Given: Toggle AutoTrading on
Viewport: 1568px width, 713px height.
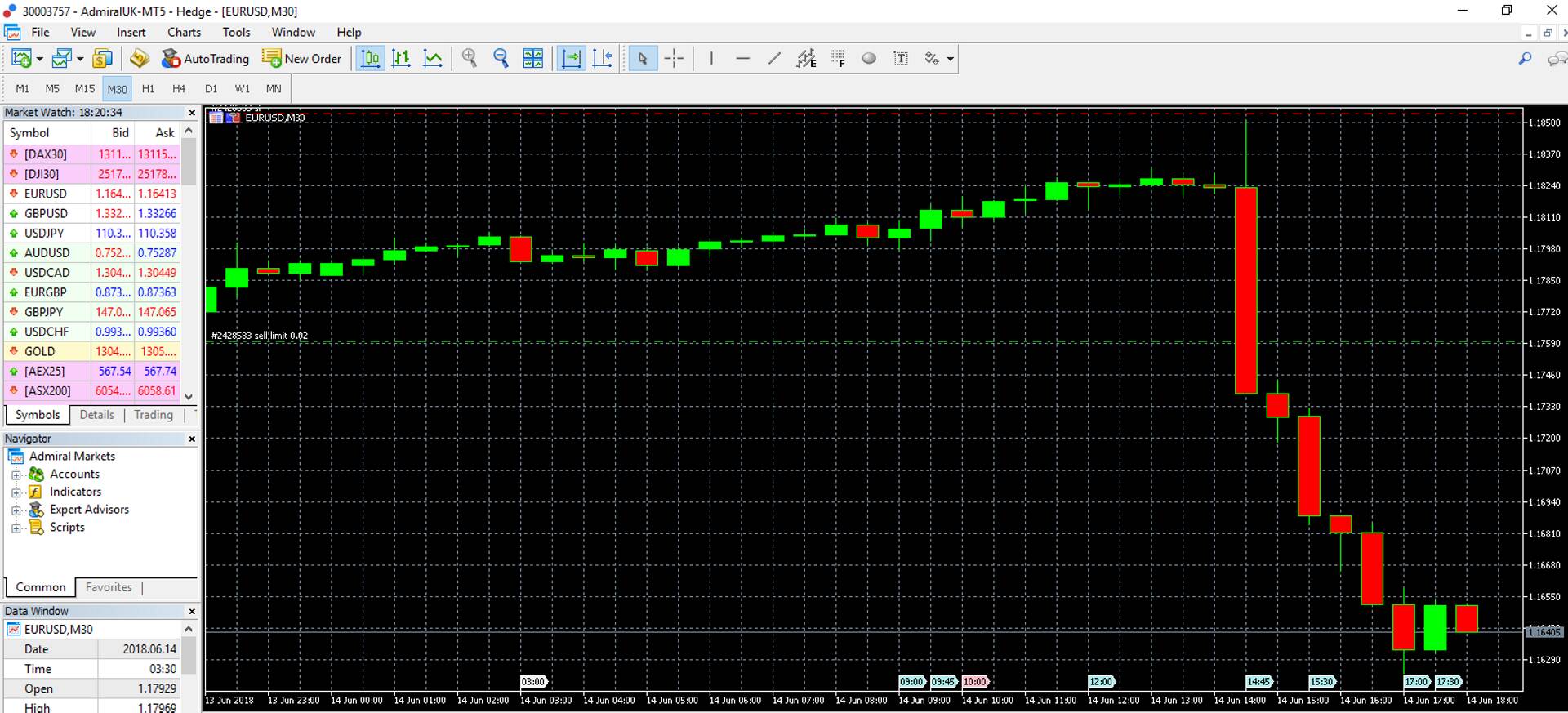Looking at the screenshot, I should click(205, 59).
